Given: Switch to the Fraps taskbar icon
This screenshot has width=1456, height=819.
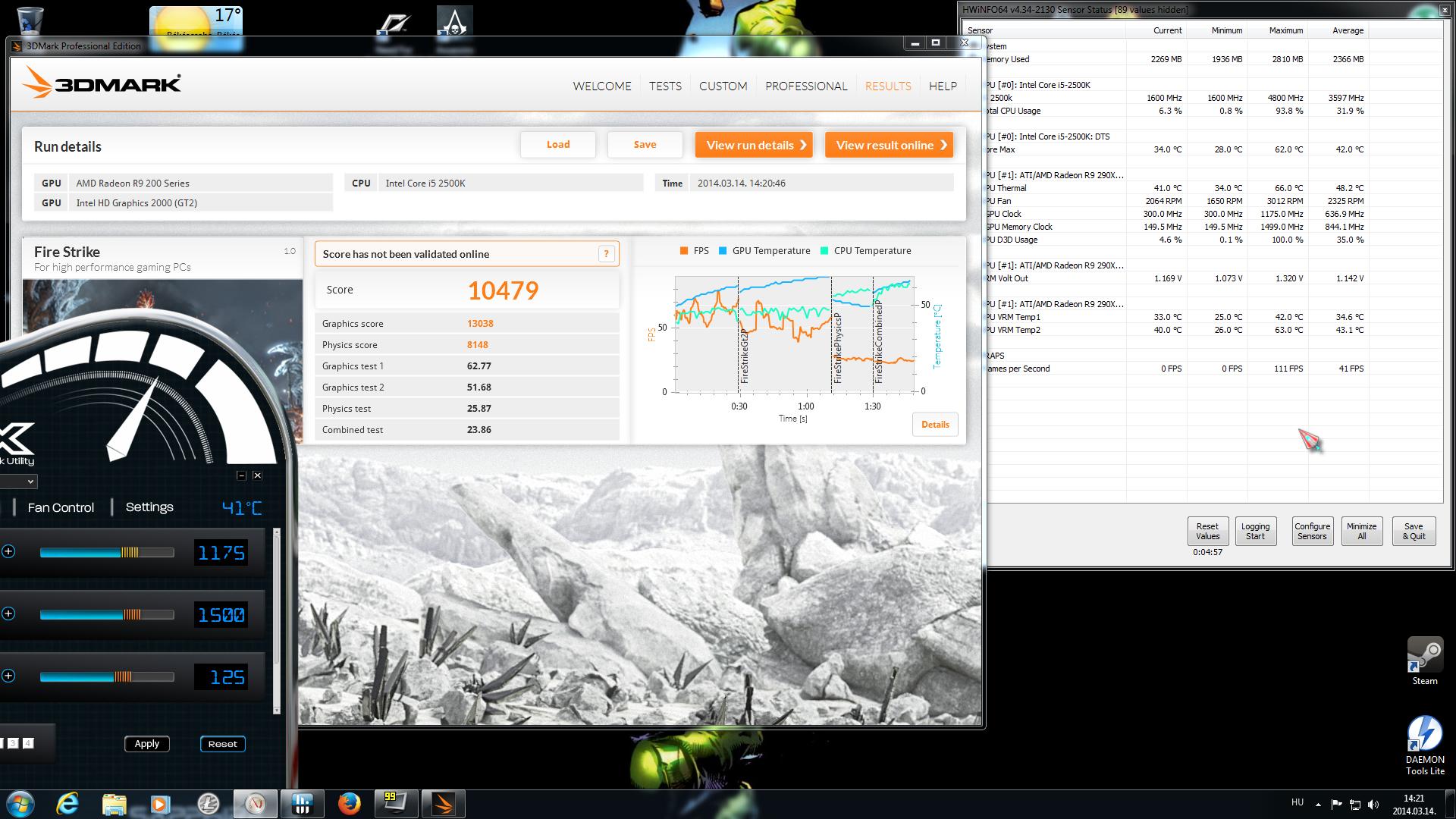Looking at the screenshot, I should coord(396,803).
